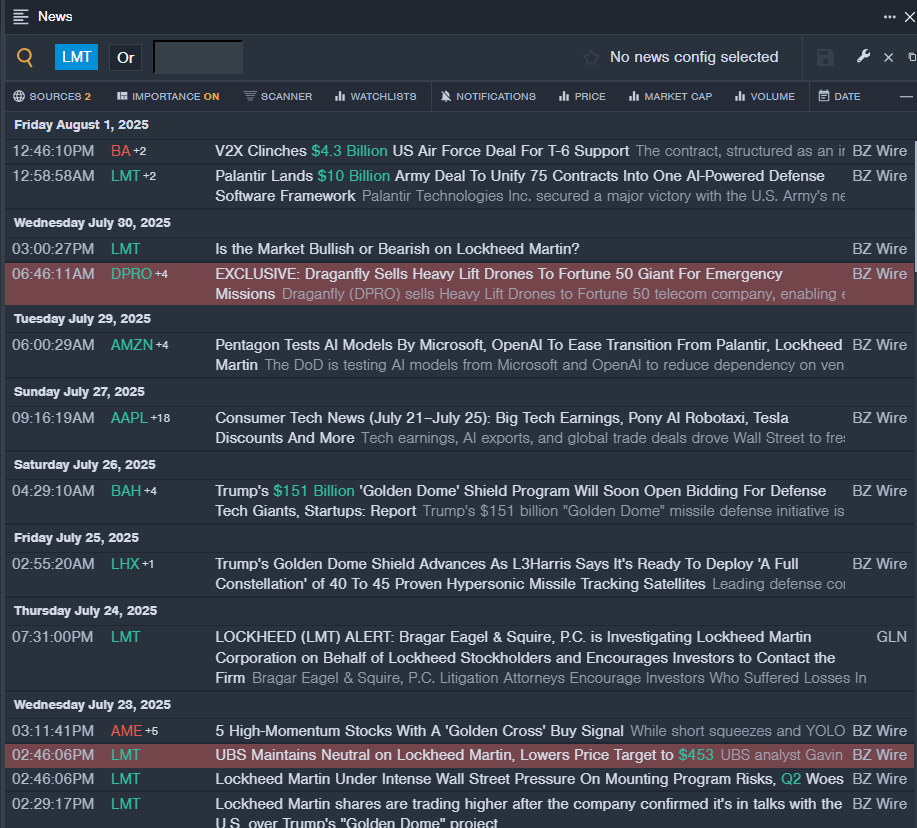
Task: Click the GLN source label
Action: pos(891,637)
